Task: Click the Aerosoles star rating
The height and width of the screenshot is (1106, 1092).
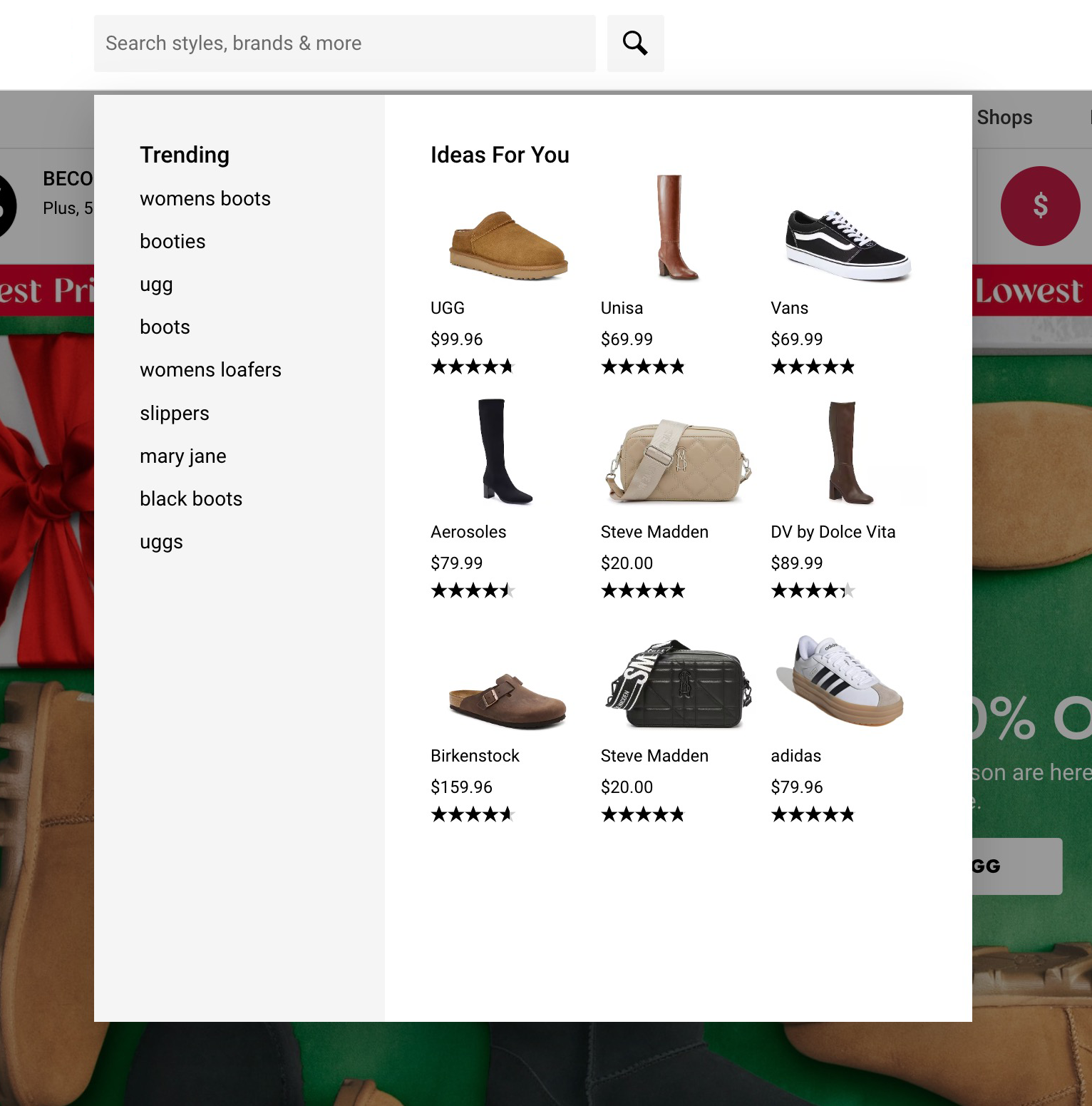Action: tap(473, 590)
